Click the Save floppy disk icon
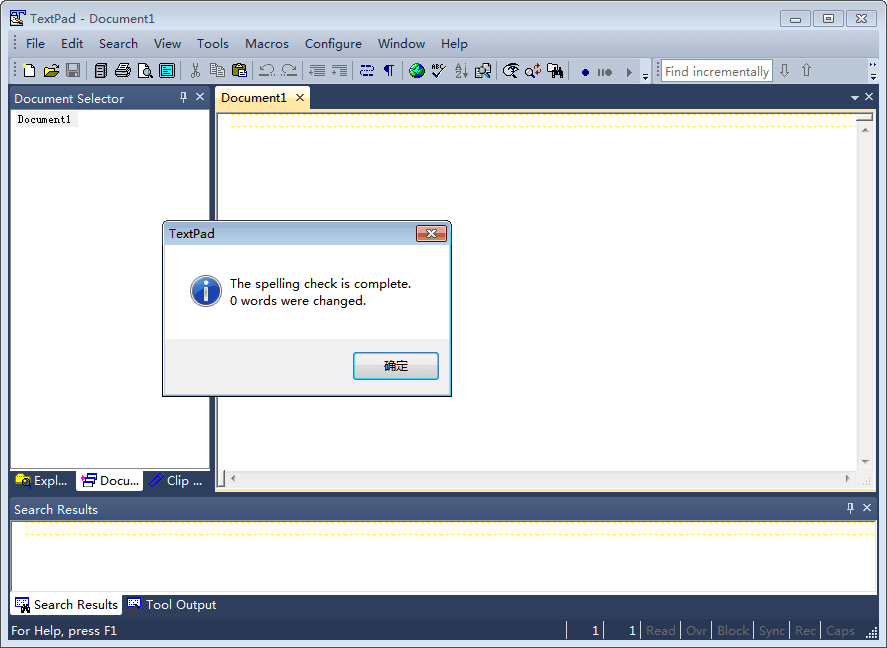 pos(73,71)
